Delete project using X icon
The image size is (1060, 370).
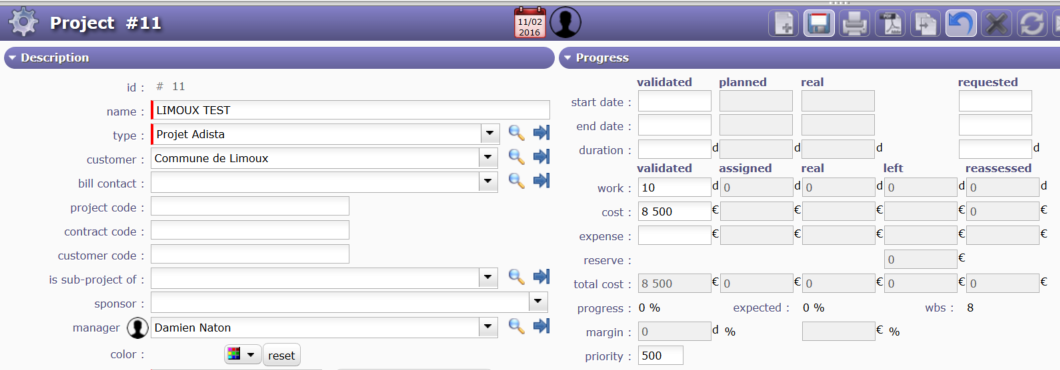pos(996,24)
